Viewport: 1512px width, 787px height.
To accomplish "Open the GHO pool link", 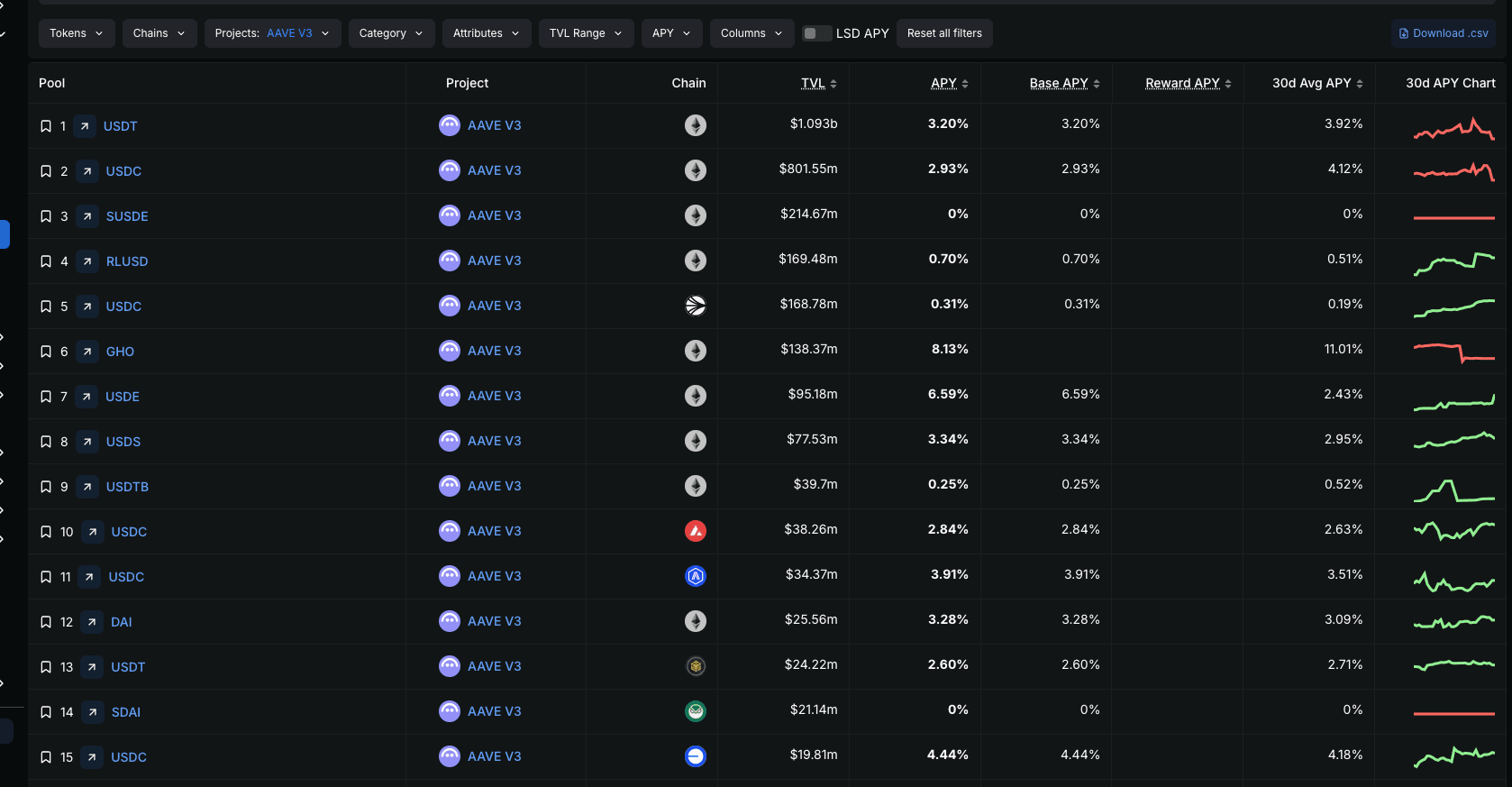I will [120, 352].
